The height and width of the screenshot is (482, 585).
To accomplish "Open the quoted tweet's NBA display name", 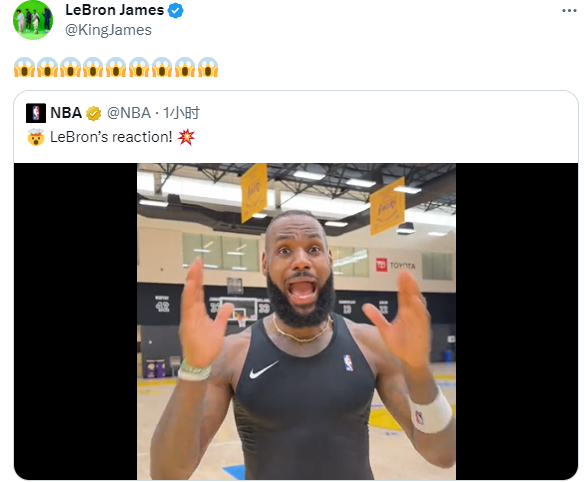I will pos(66,113).
